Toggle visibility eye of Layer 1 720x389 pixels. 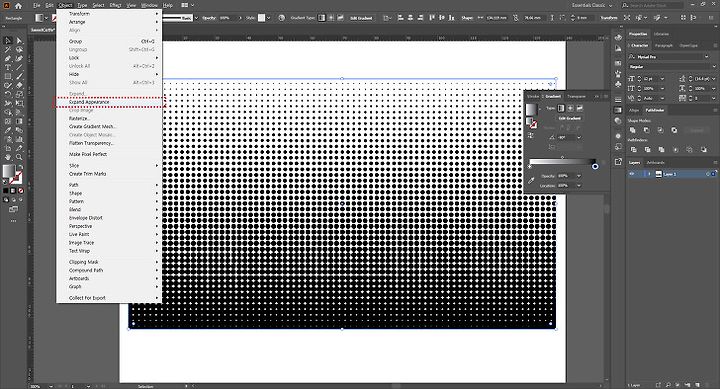(x=632, y=174)
